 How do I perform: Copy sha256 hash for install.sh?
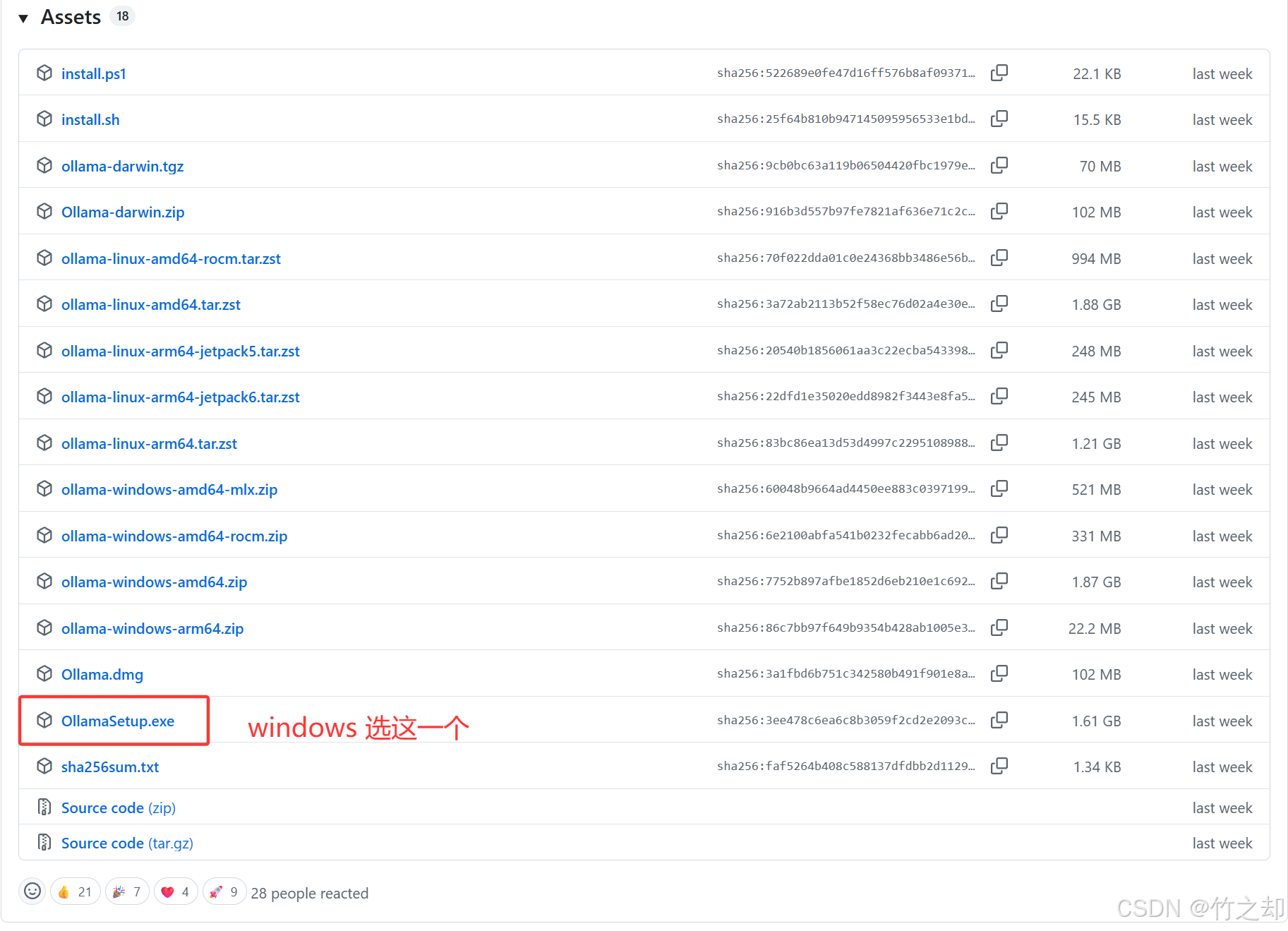(x=999, y=119)
